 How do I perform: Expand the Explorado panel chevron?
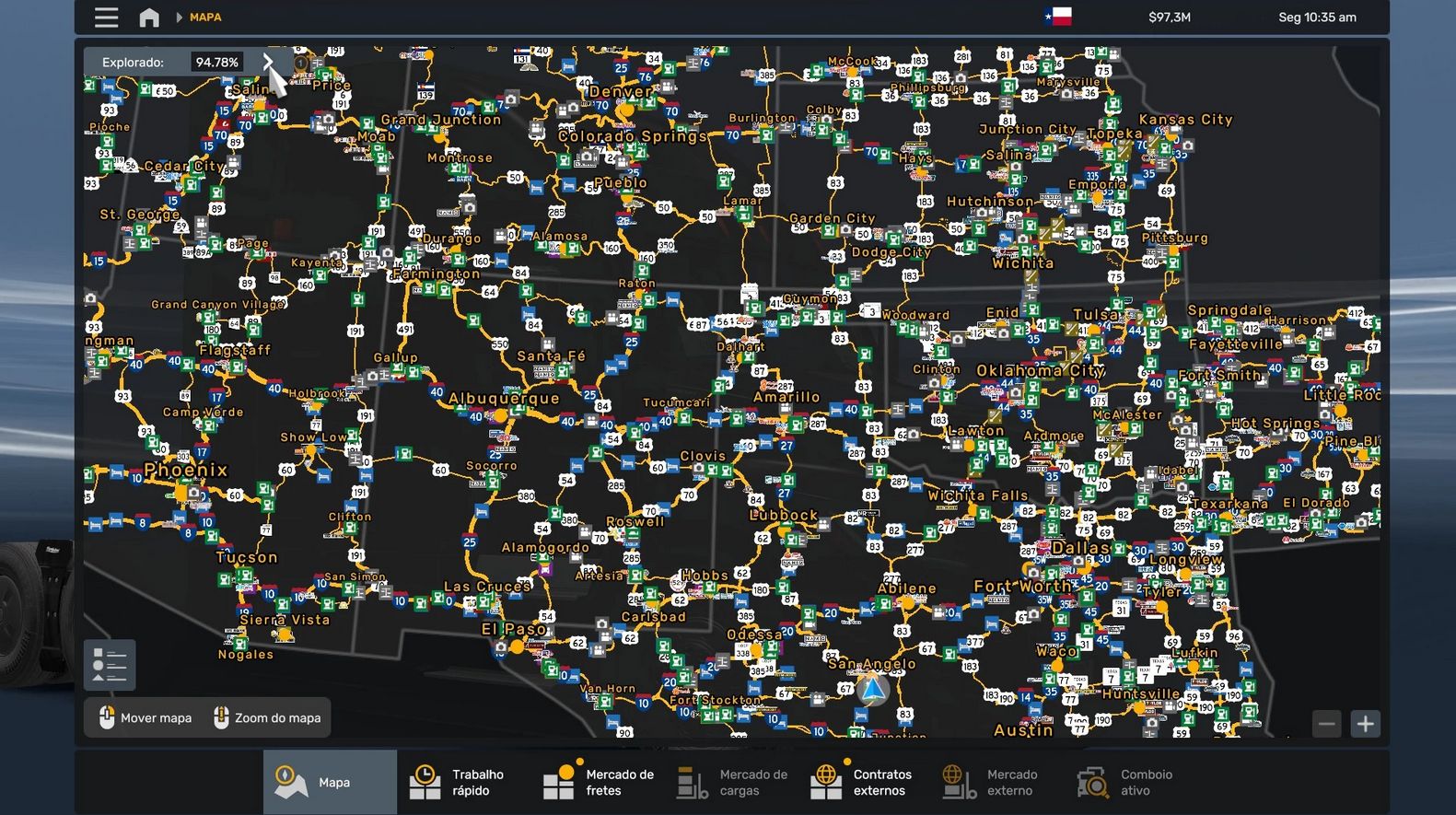[x=268, y=62]
